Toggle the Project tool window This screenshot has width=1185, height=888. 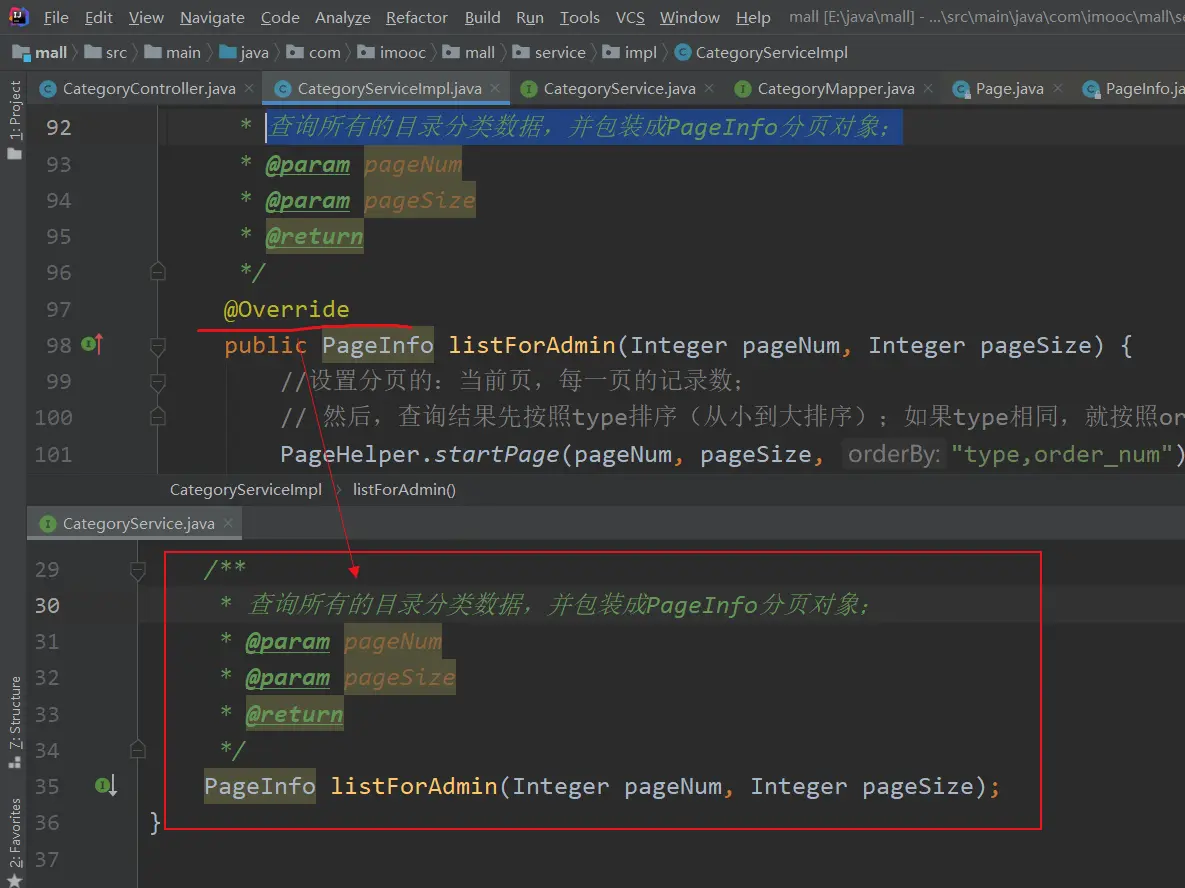(14, 120)
